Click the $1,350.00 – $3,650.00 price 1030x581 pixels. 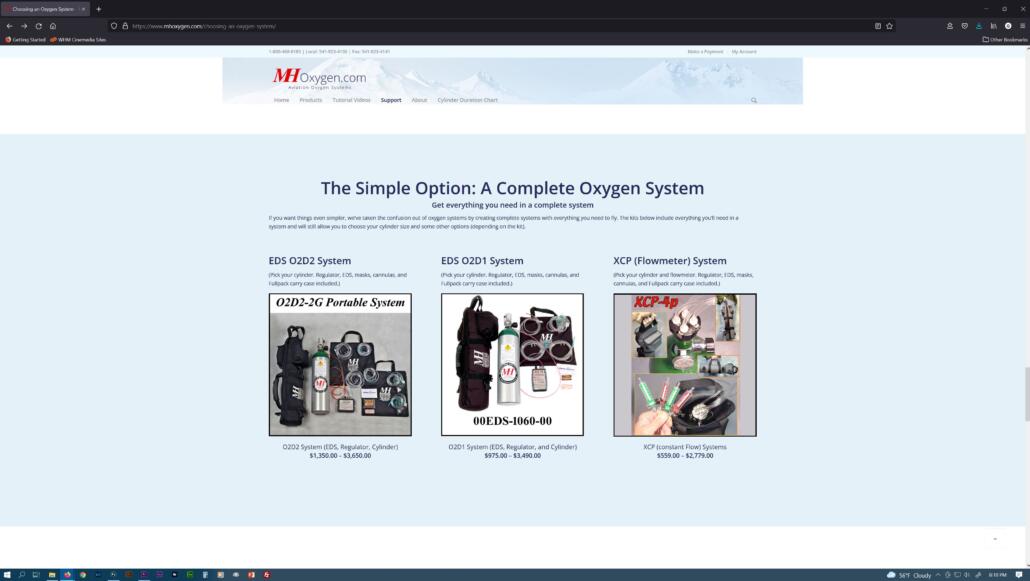coord(340,455)
